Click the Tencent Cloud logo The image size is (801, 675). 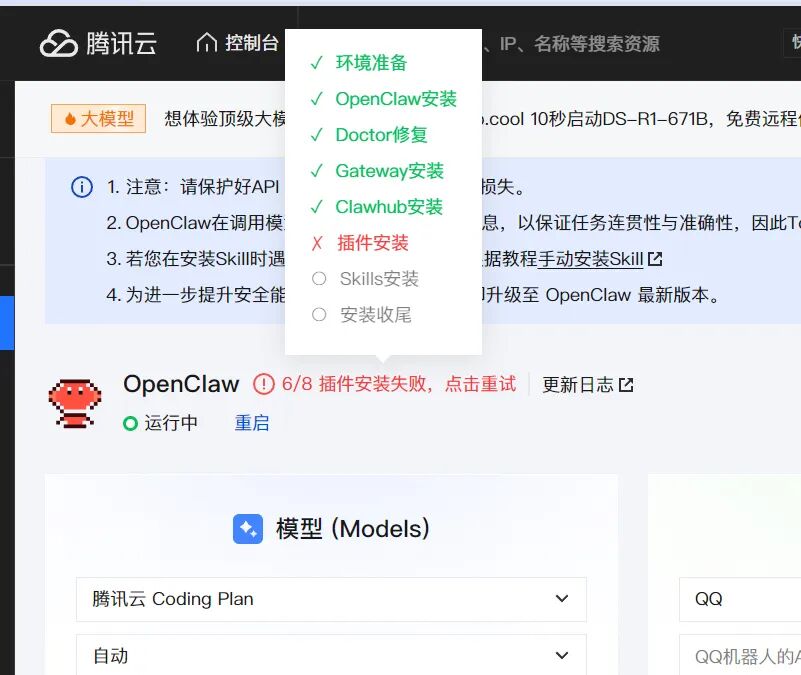tap(98, 43)
